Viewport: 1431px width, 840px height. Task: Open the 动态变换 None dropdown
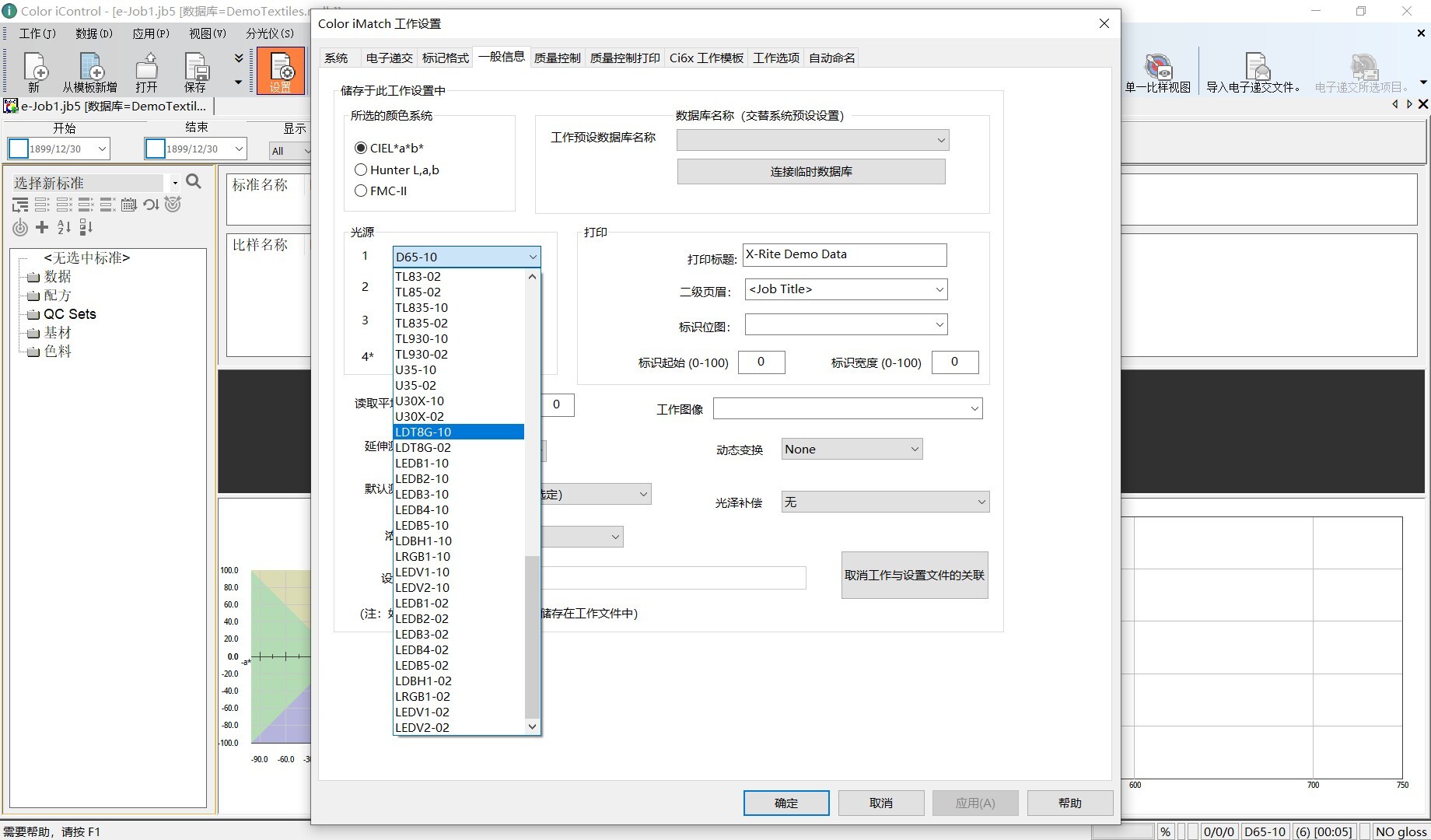pos(852,450)
